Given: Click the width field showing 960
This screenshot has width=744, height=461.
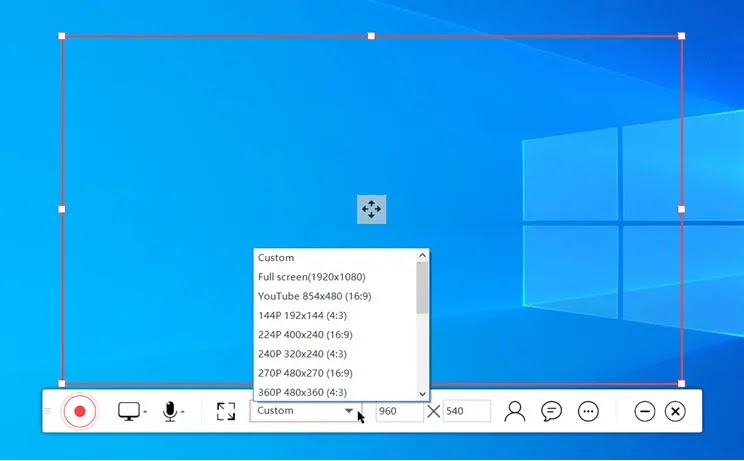Looking at the screenshot, I should pos(400,411).
